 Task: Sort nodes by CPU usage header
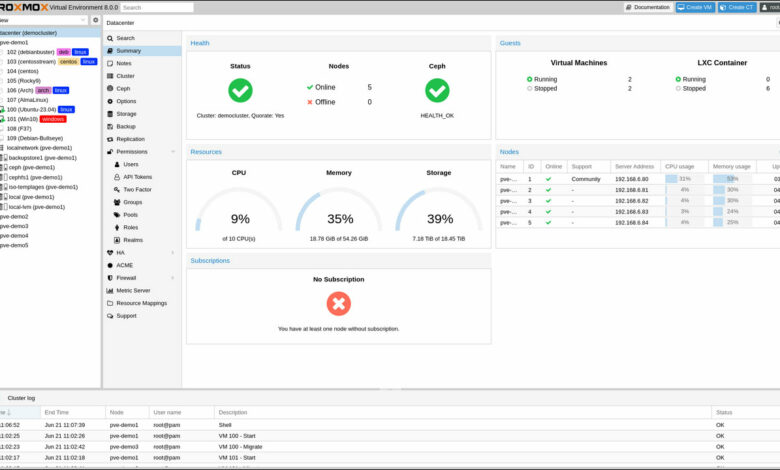(x=684, y=167)
